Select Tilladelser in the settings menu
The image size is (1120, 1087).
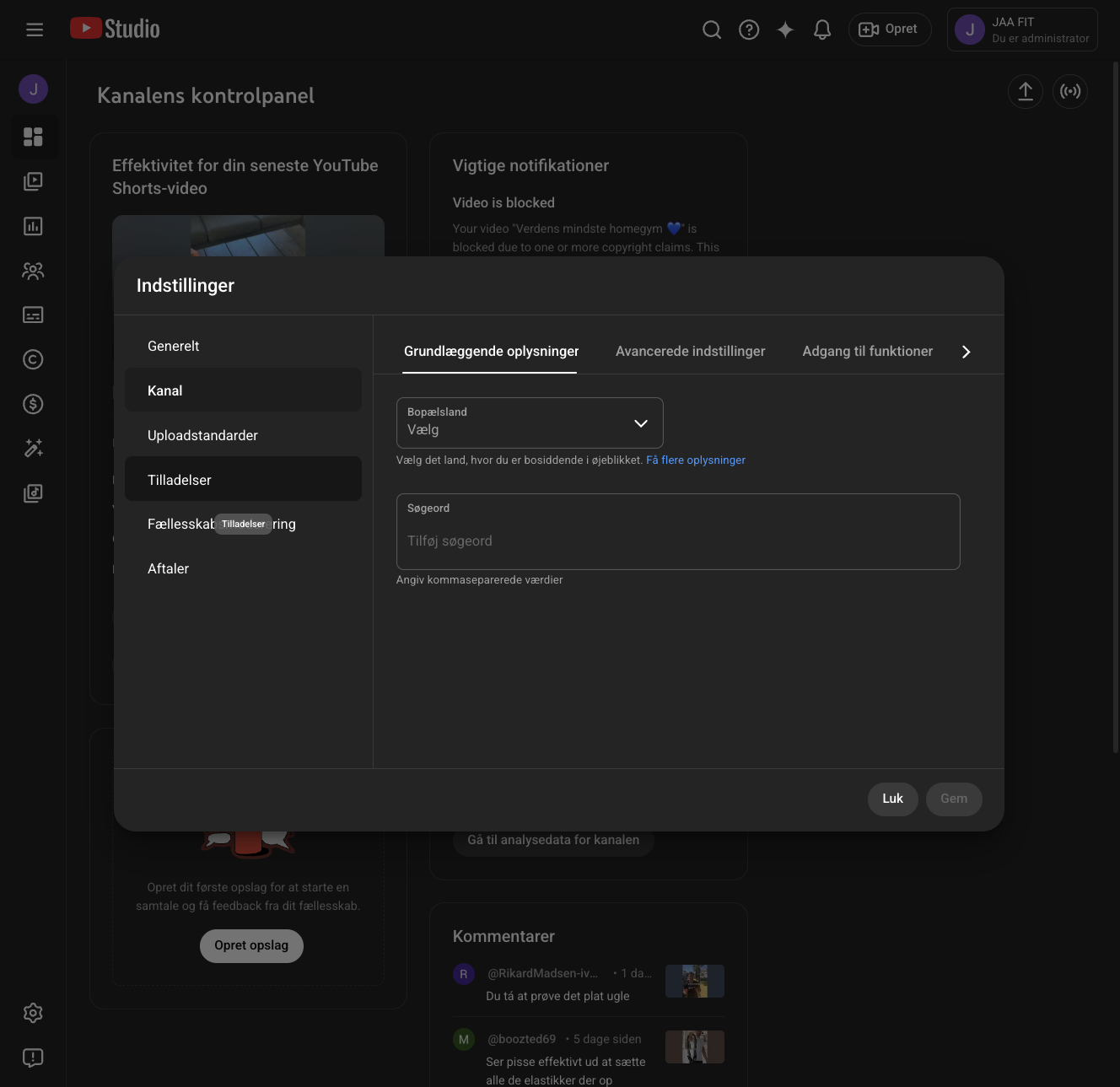(243, 479)
